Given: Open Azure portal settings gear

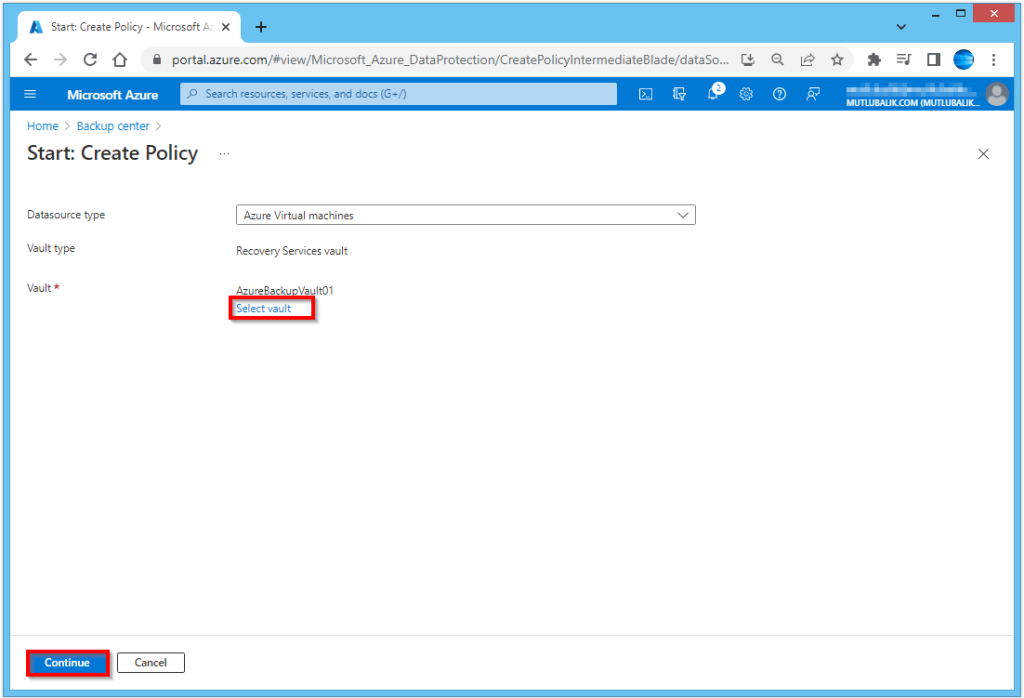Looking at the screenshot, I should [x=746, y=94].
